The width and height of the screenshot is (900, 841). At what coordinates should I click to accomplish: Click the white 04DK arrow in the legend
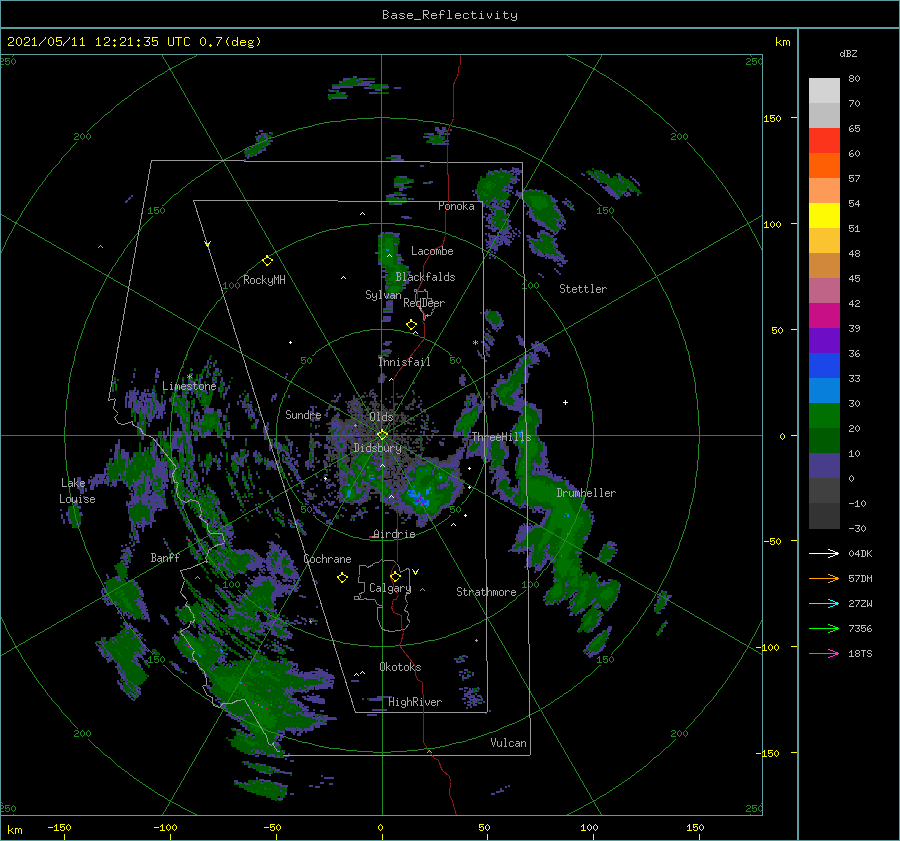coord(824,553)
